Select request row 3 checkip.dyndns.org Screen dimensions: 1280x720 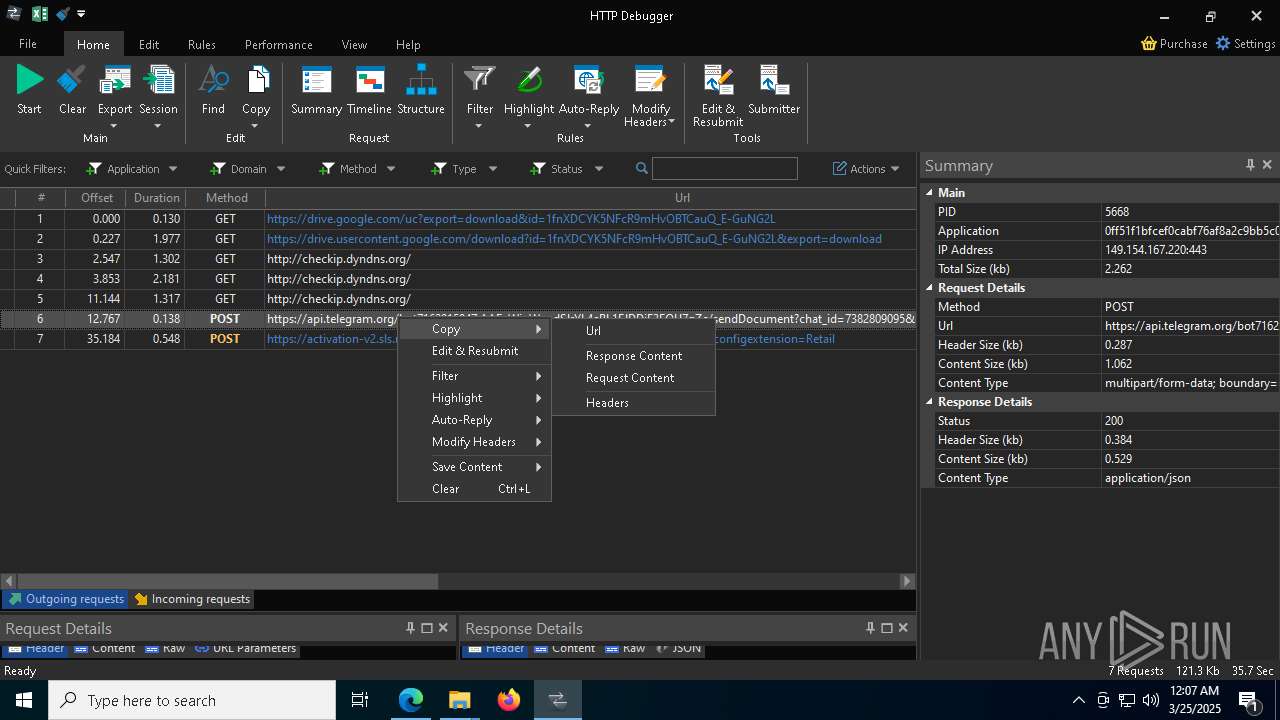[x=458, y=259]
